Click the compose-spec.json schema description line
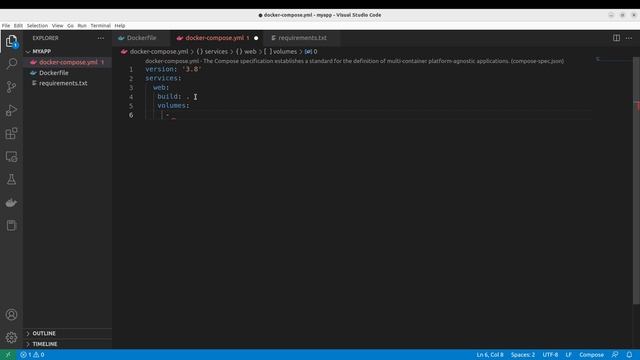 pyautogui.click(x=354, y=61)
